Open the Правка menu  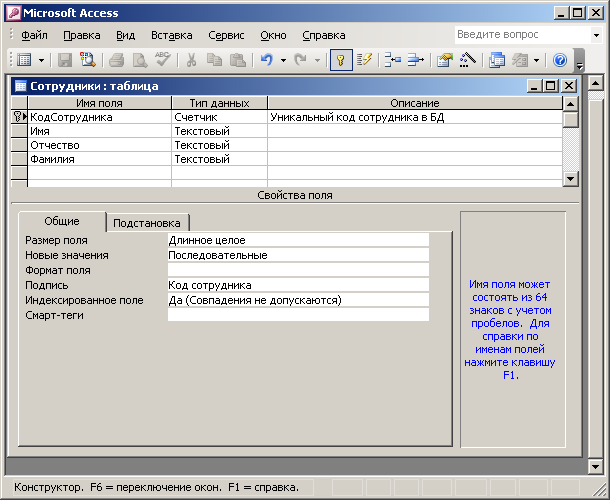pos(82,35)
